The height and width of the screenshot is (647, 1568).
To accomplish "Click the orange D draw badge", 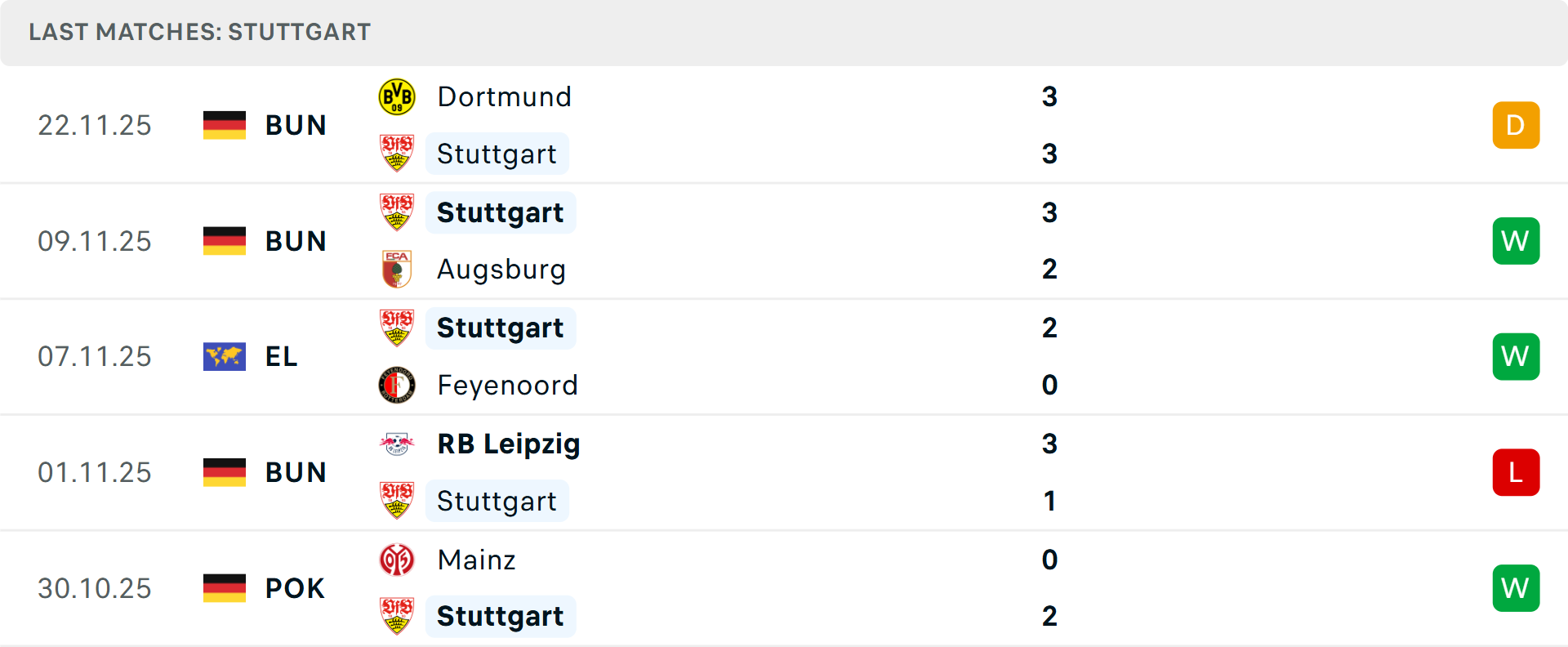I will (1516, 125).
